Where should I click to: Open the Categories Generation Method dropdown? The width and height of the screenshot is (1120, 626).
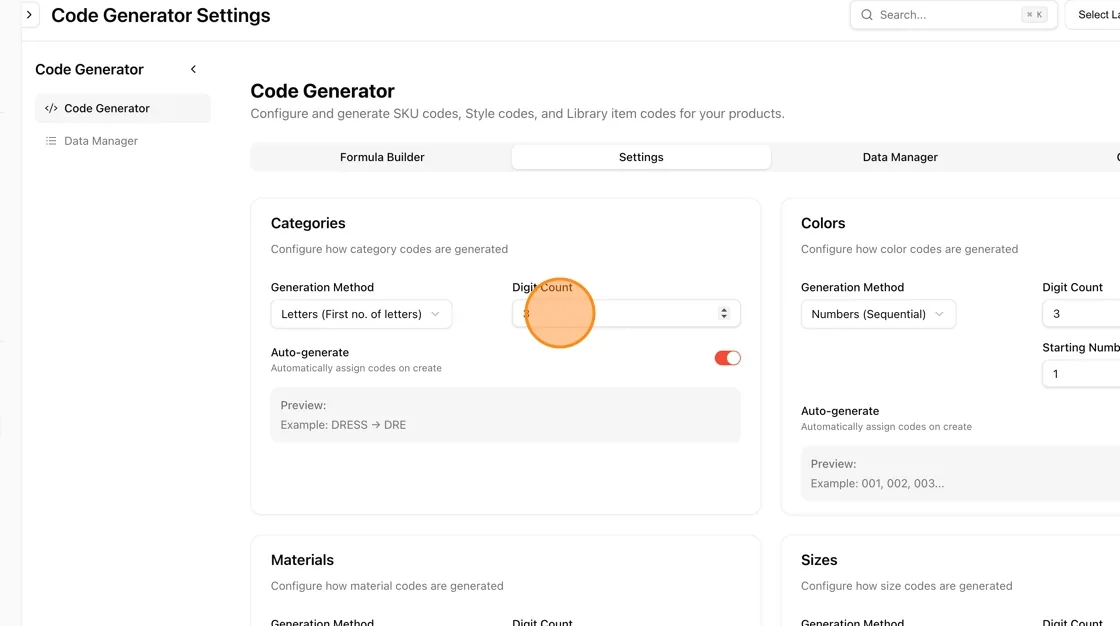pos(361,314)
